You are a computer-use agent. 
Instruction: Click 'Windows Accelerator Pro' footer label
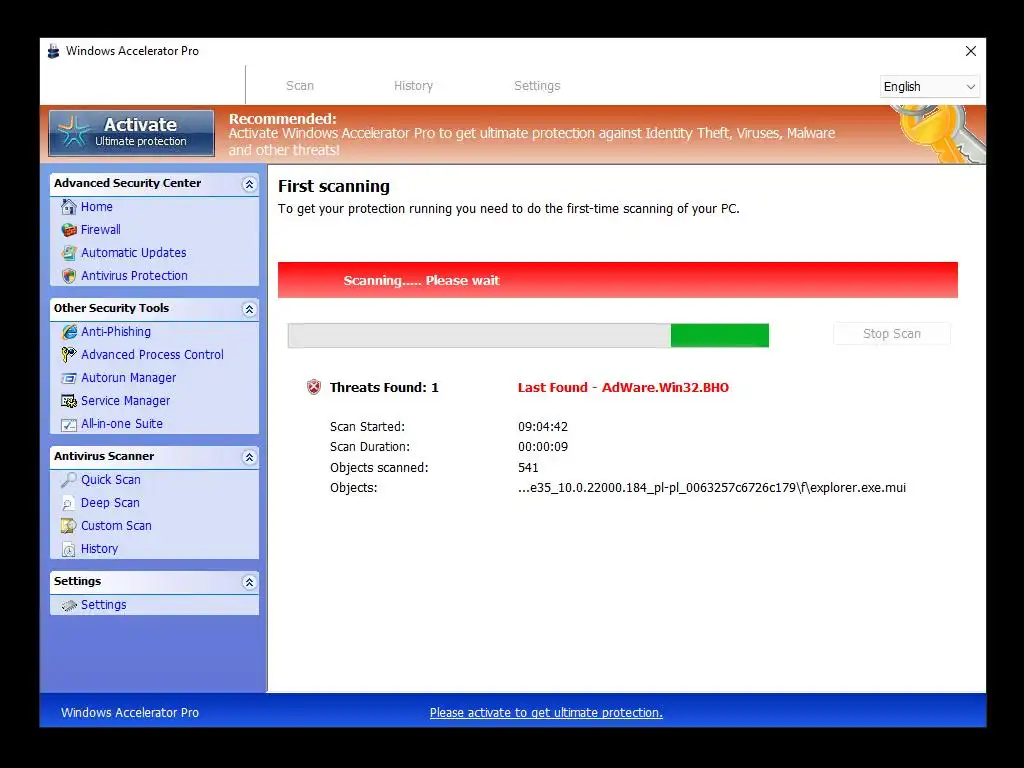coord(130,712)
